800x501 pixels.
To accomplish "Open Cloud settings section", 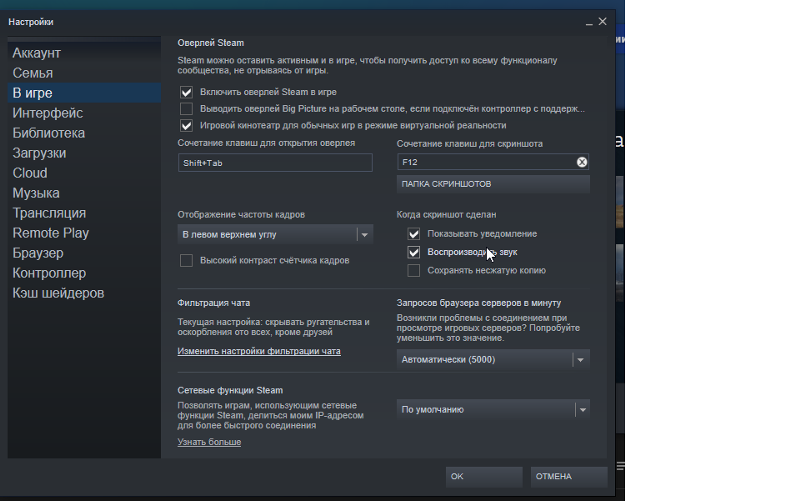I will (x=84, y=173).
